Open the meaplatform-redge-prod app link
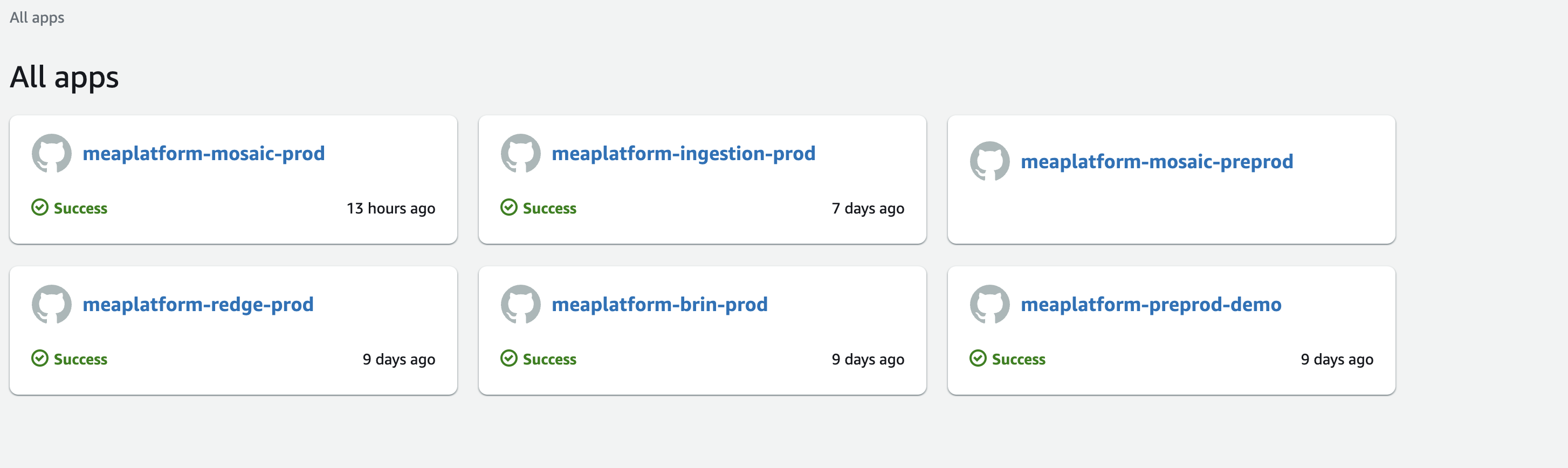1568x468 pixels. click(198, 304)
